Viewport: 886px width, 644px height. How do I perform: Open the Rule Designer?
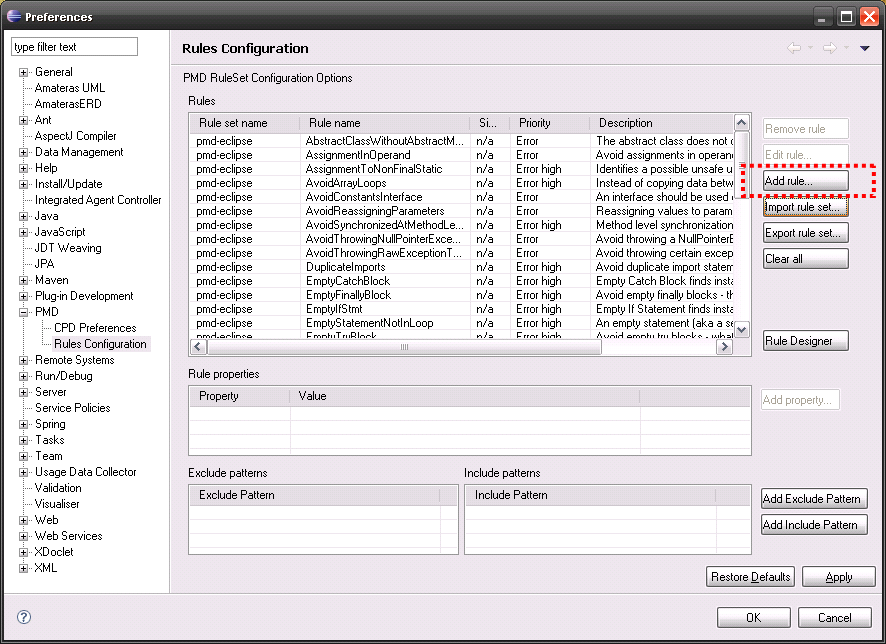click(805, 341)
